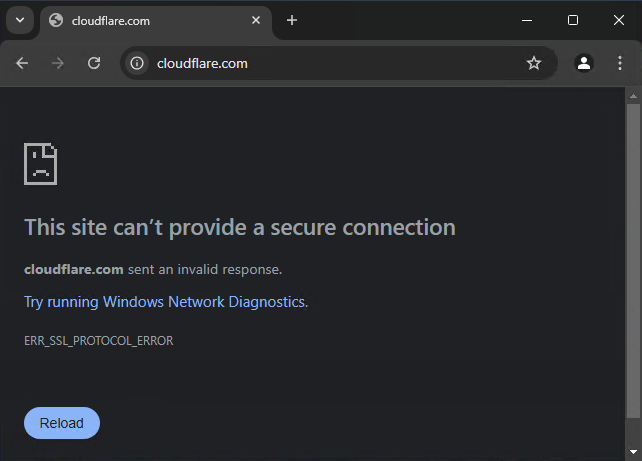
Task: Click the forward navigation arrow
Action: pos(58,63)
